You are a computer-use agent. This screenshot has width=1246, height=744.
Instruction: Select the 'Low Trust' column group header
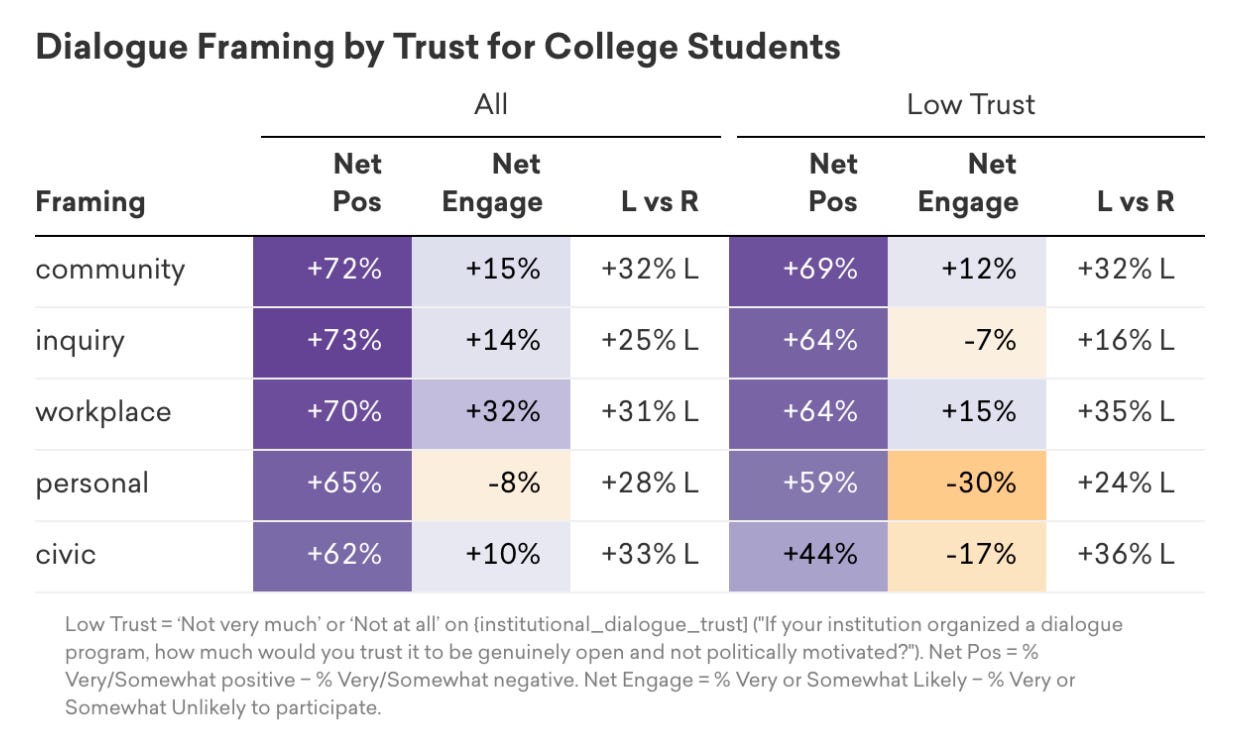(x=970, y=104)
